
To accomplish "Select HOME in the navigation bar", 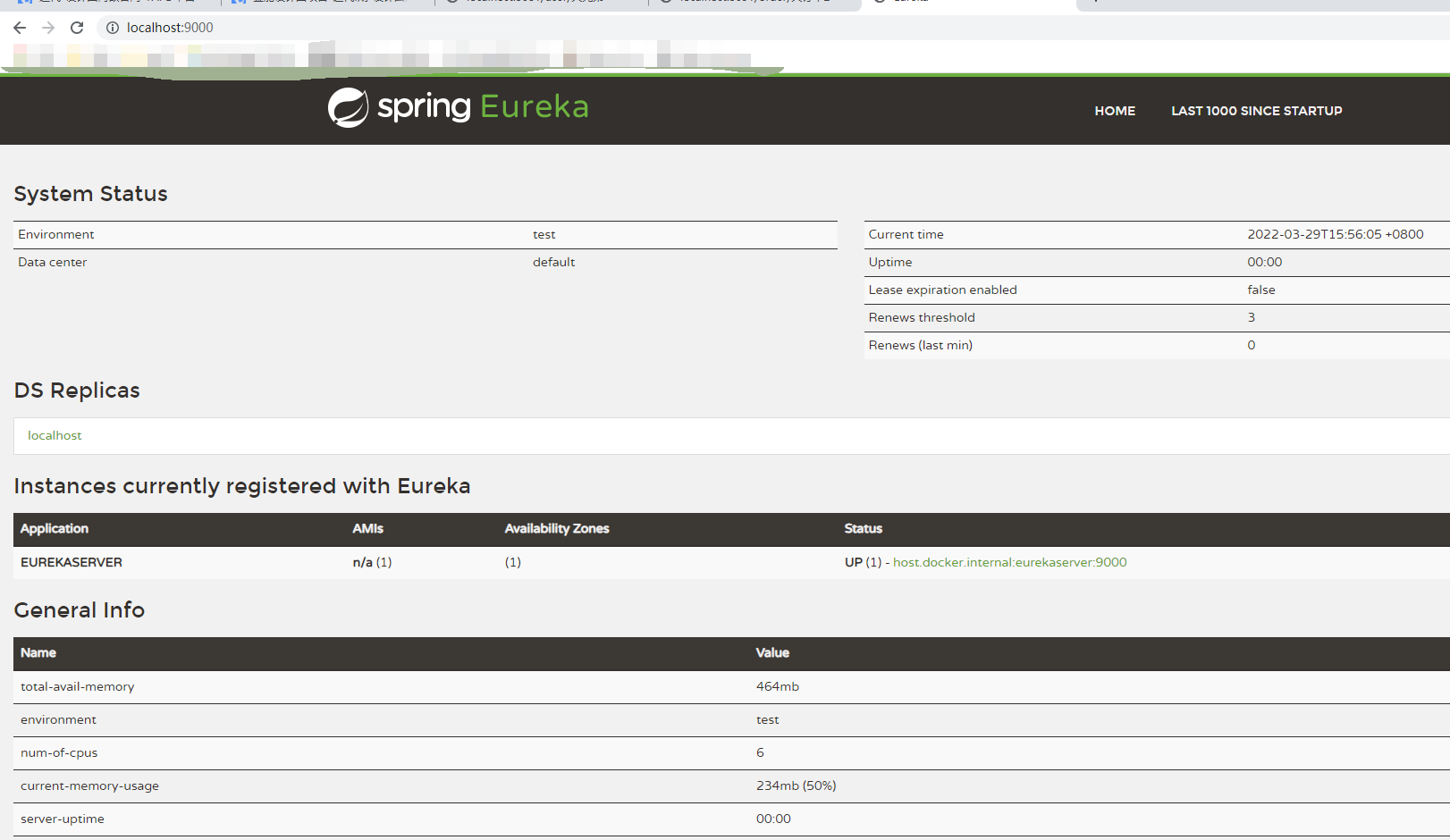I will click(1114, 111).
